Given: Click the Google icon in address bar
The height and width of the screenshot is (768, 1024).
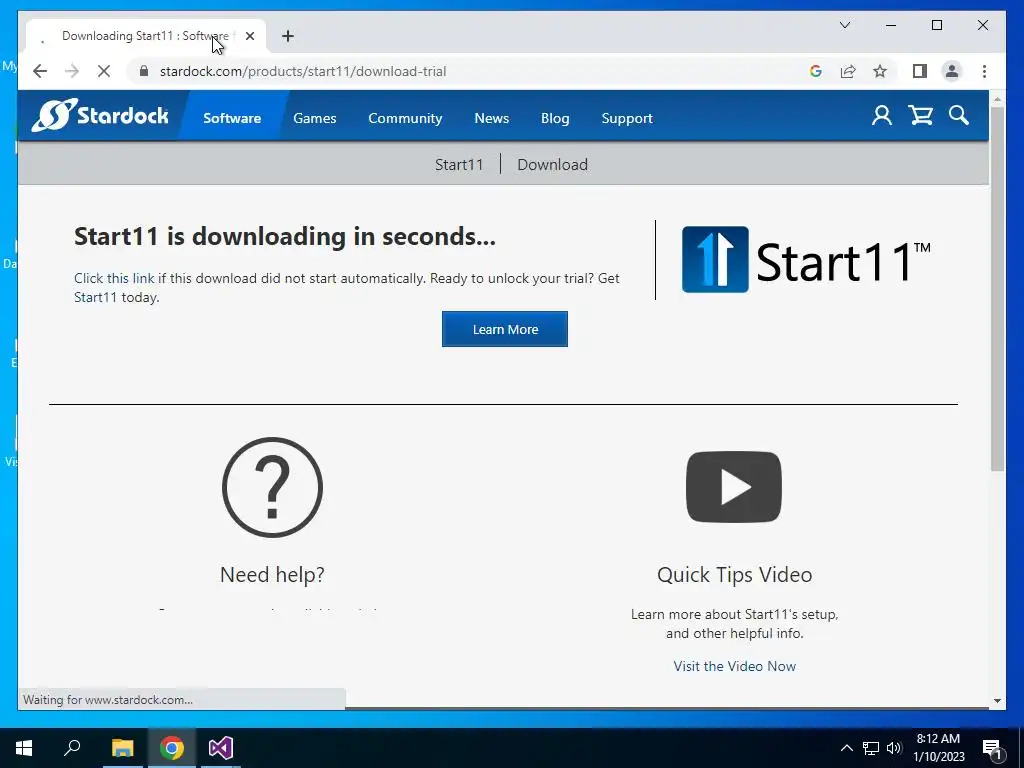Looking at the screenshot, I should pos(816,71).
